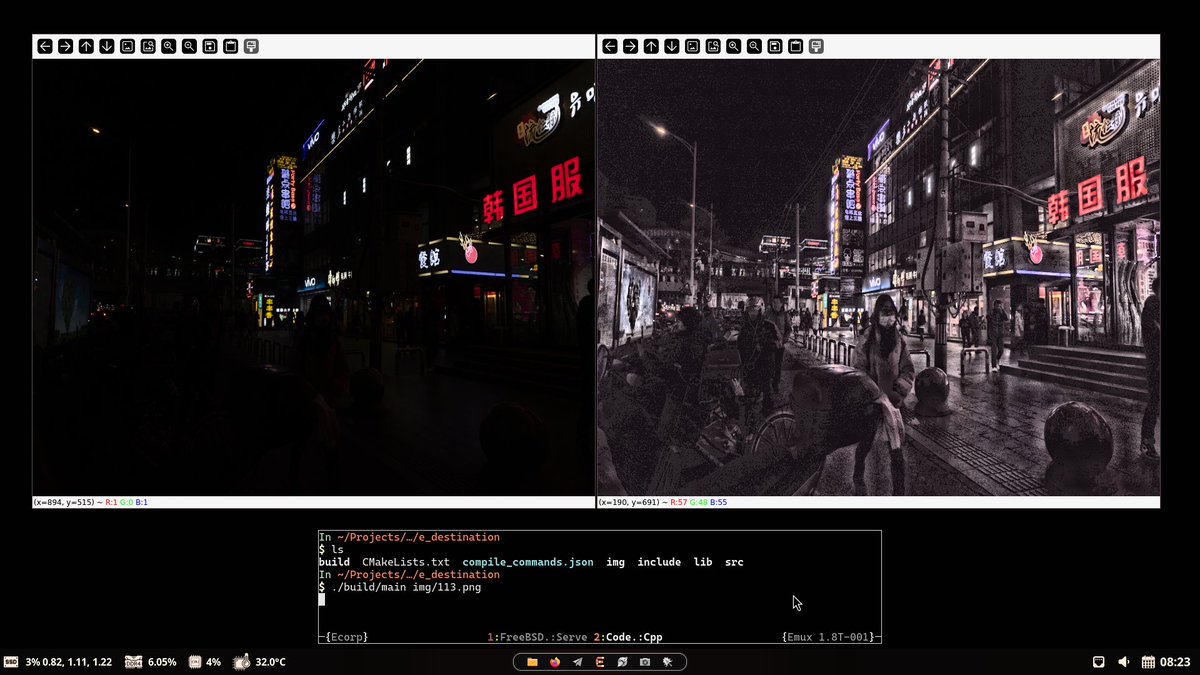This screenshot has height=675, width=1200.
Task: Open the orange E application icon in the dock
Action: point(599,662)
